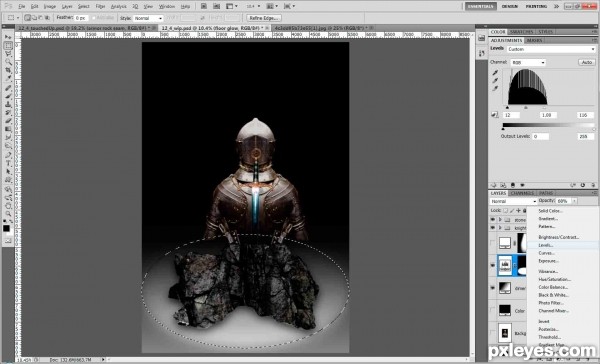
Task: Open the Channel RGB dropdown
Action: [x=528, y=62]
